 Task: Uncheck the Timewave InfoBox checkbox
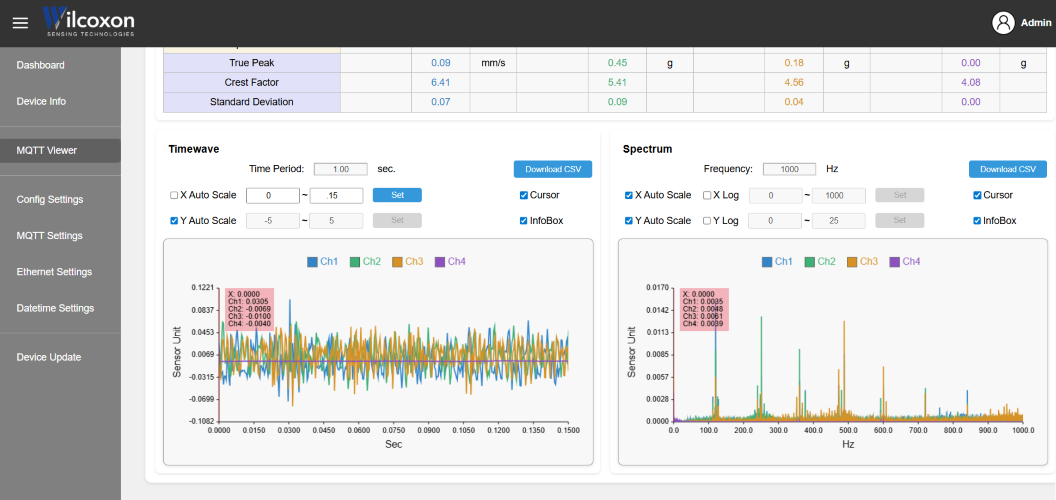pos(524,221)
